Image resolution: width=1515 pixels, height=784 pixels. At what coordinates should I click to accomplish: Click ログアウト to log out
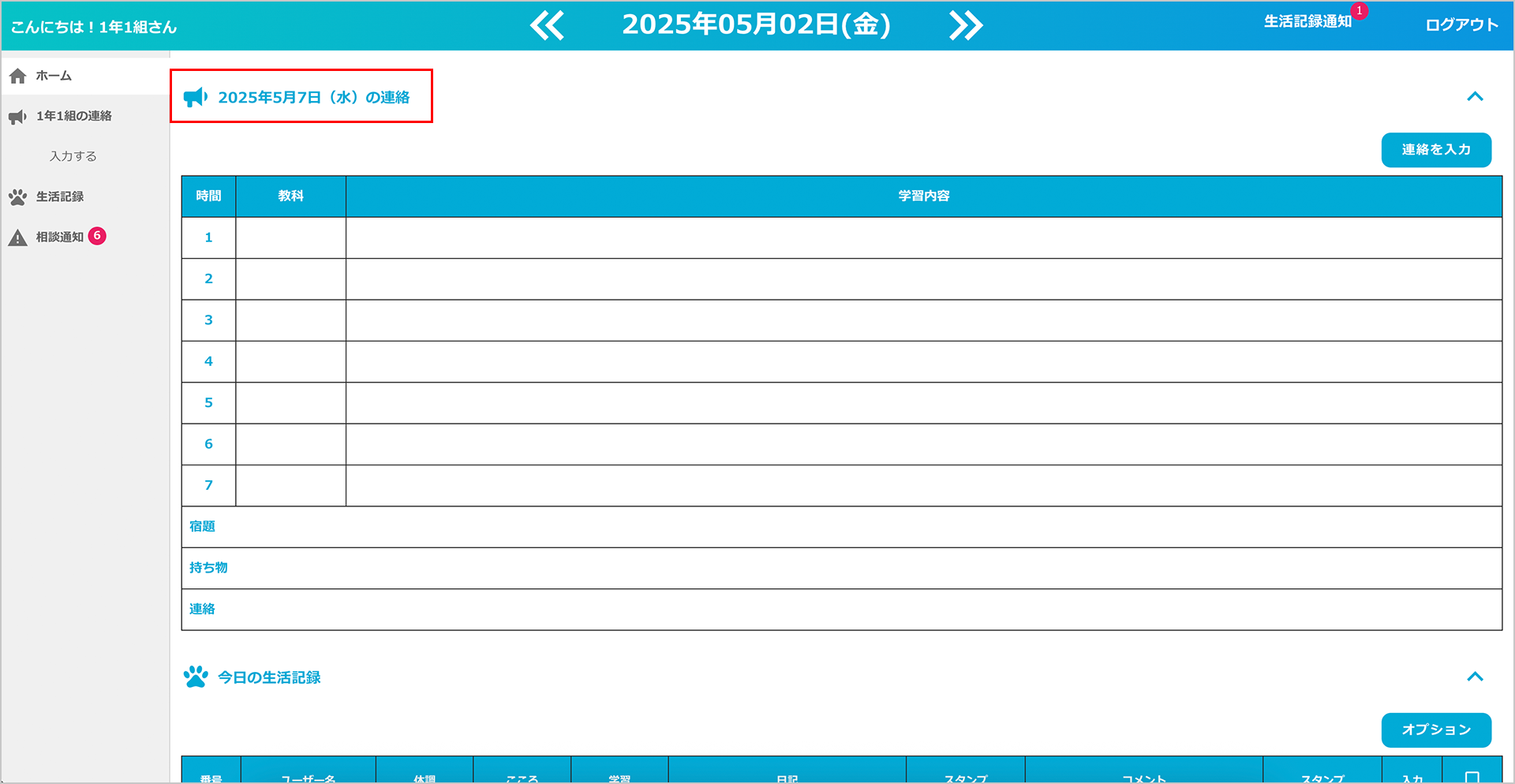pos(1461,25)
